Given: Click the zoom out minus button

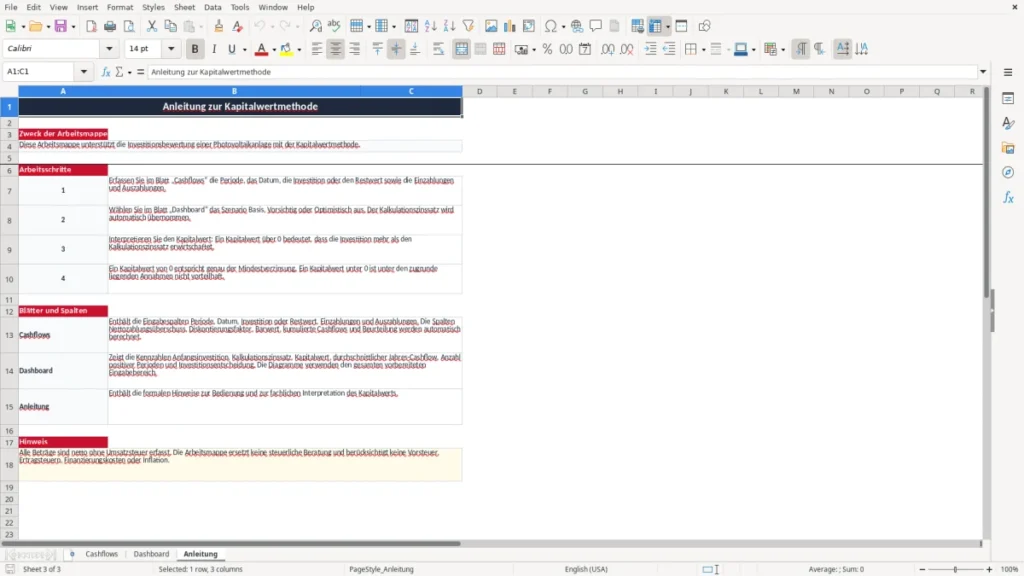Looking at the screenshot, I should (x=922, y=569).
